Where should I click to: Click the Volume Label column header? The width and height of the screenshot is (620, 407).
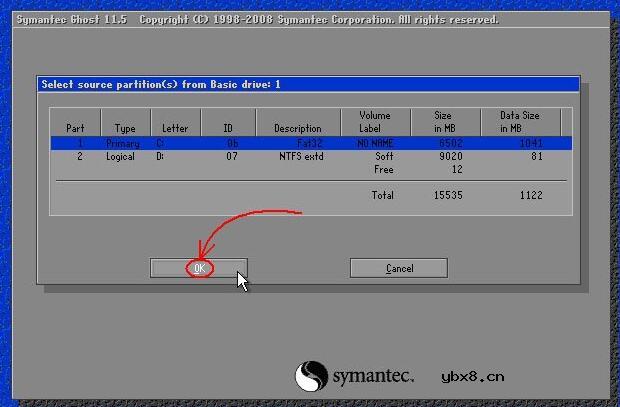374,122
